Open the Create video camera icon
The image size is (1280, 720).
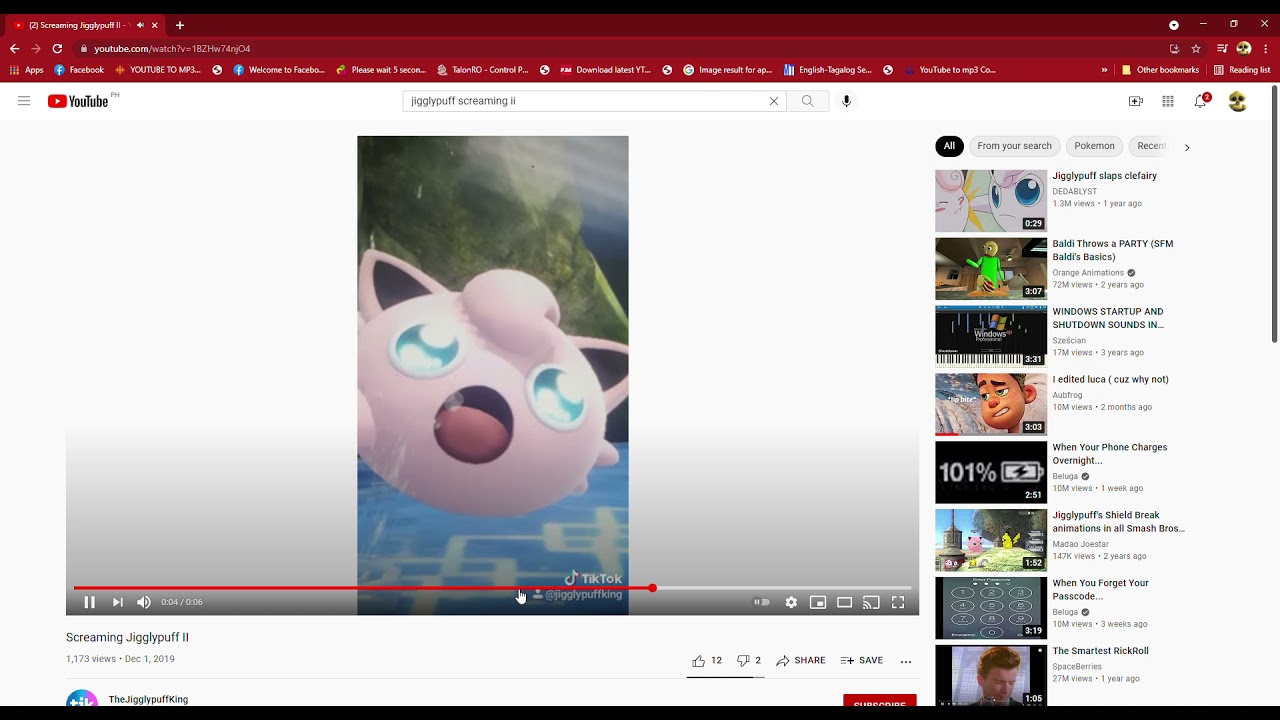click(x=1135, y=101)
